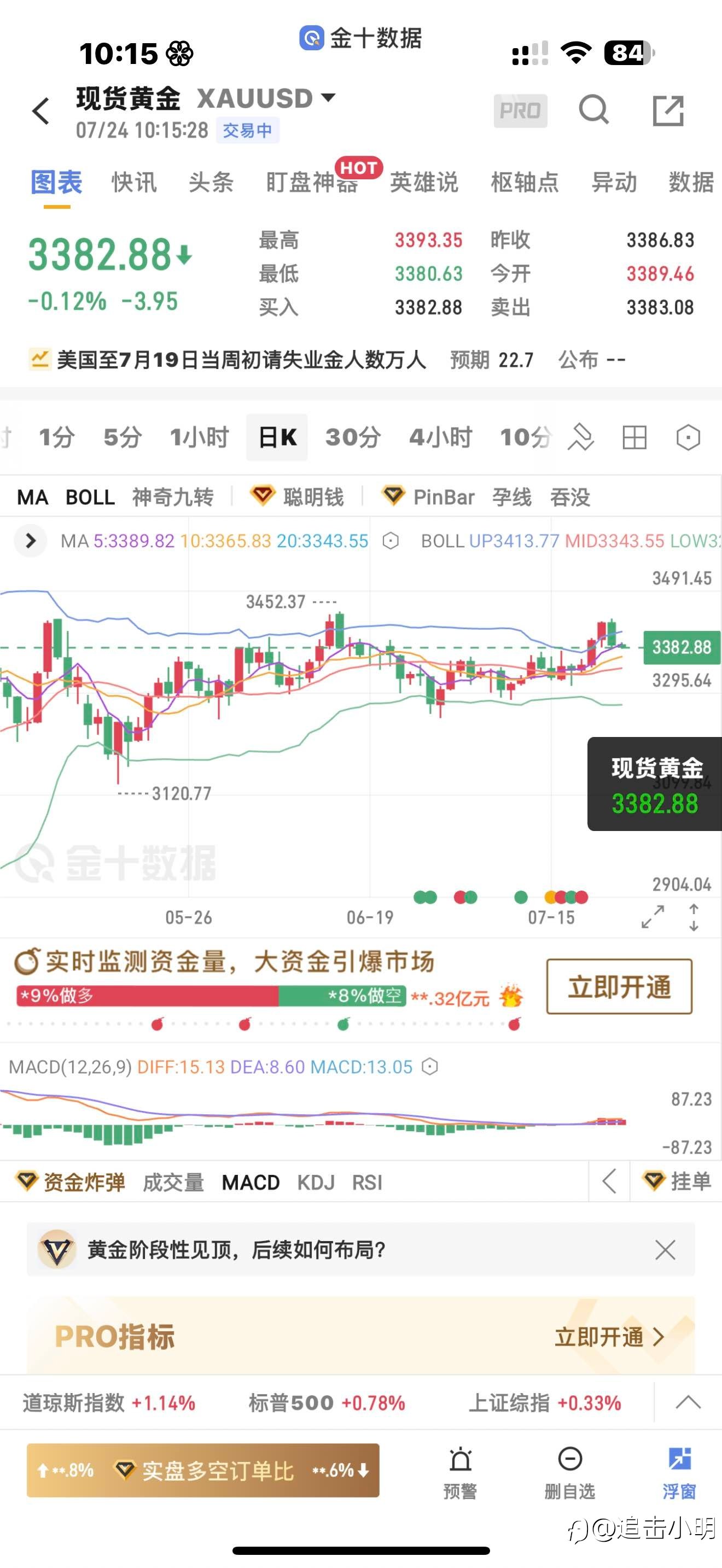
Task: Select the 1分 timeframe
Action: tap(57, 437)
